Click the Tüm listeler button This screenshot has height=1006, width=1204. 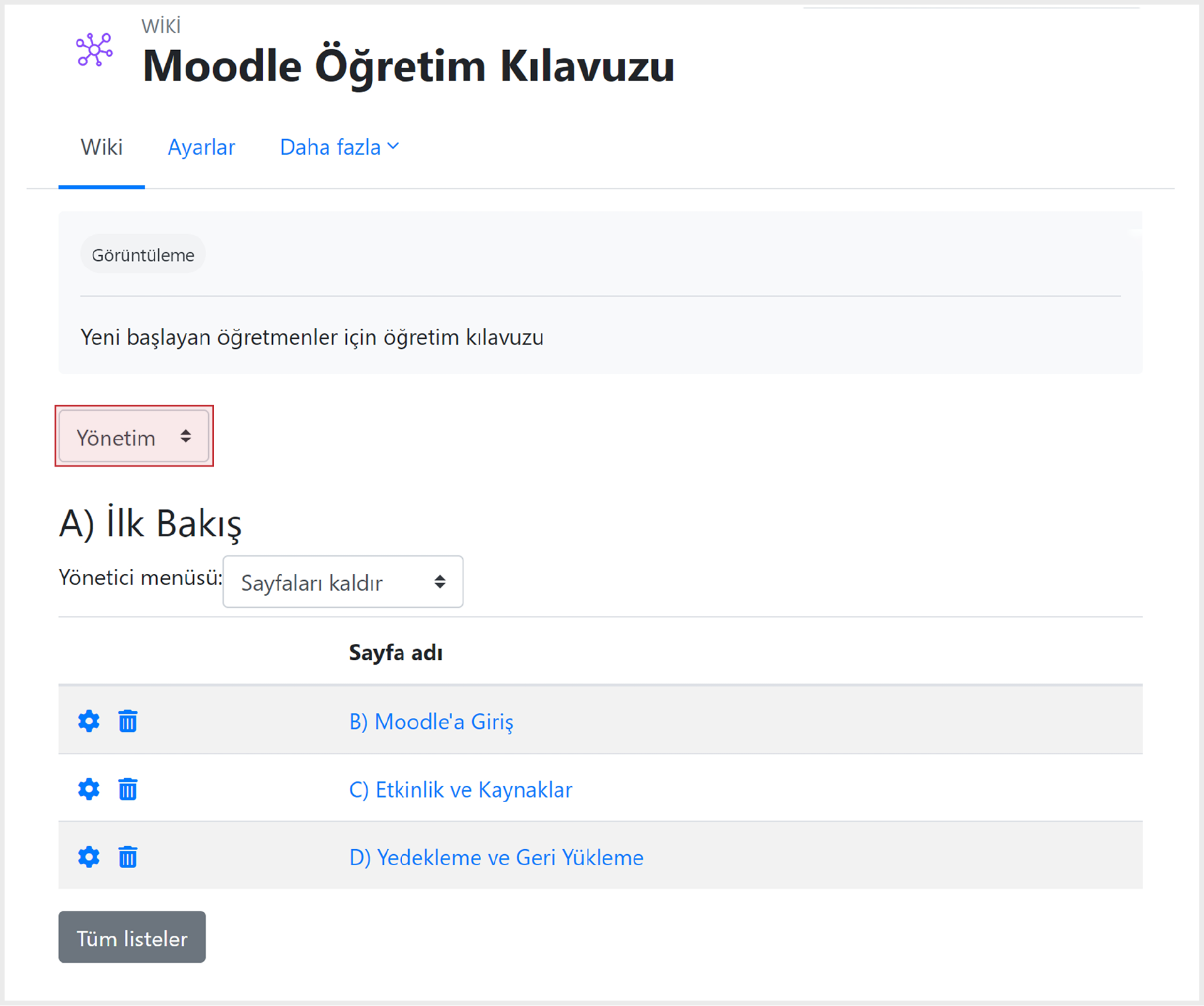click(x=132, y=937)
